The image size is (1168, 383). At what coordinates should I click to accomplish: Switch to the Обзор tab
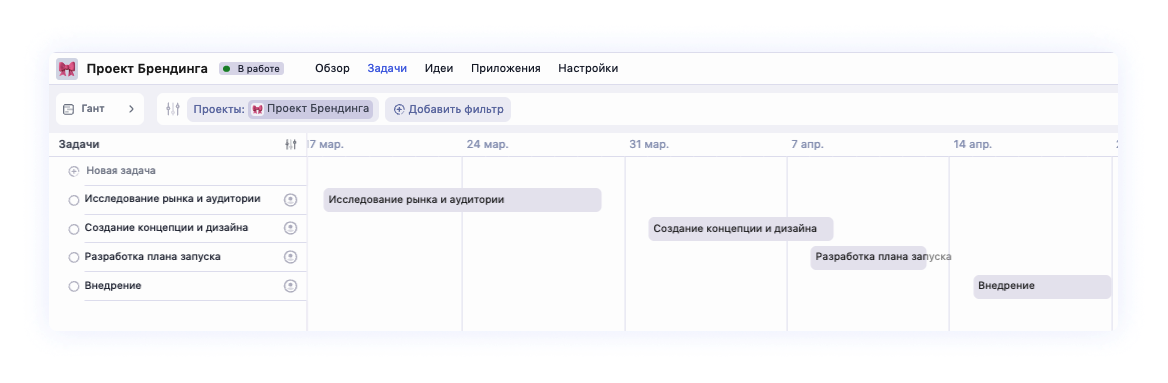point(332,69)
